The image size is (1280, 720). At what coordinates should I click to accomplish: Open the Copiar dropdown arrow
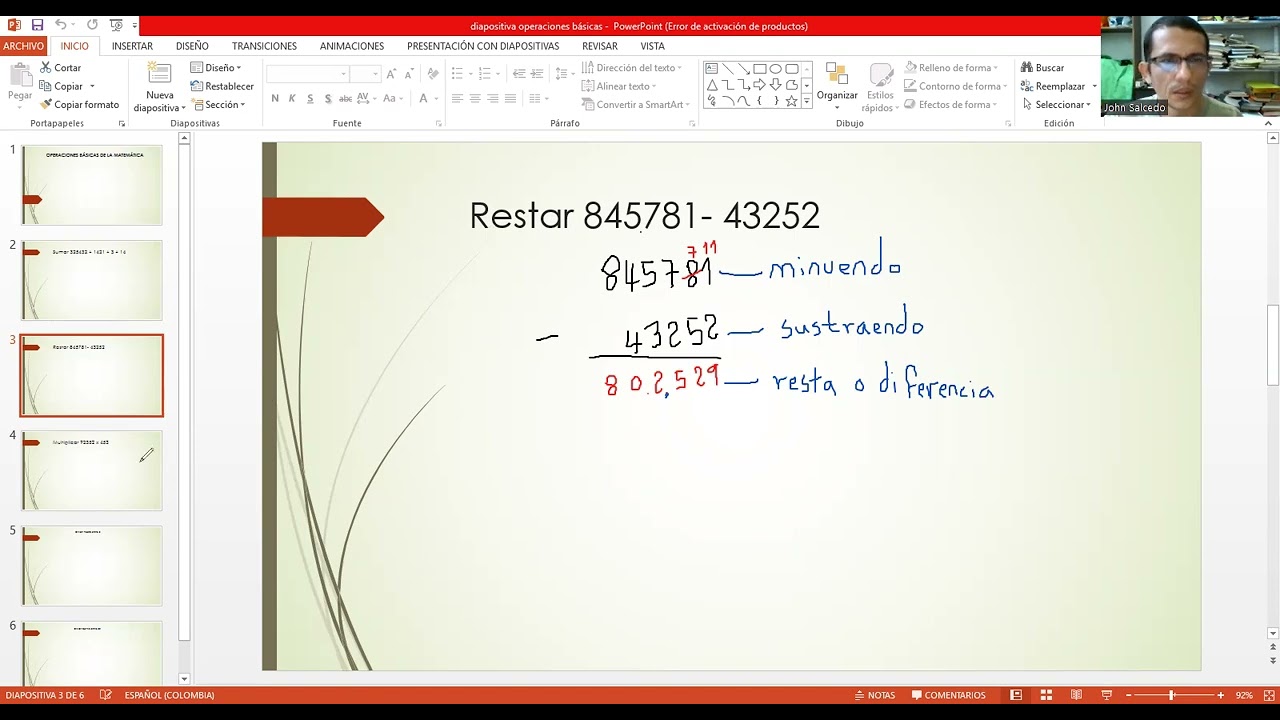tap(92, 86)
